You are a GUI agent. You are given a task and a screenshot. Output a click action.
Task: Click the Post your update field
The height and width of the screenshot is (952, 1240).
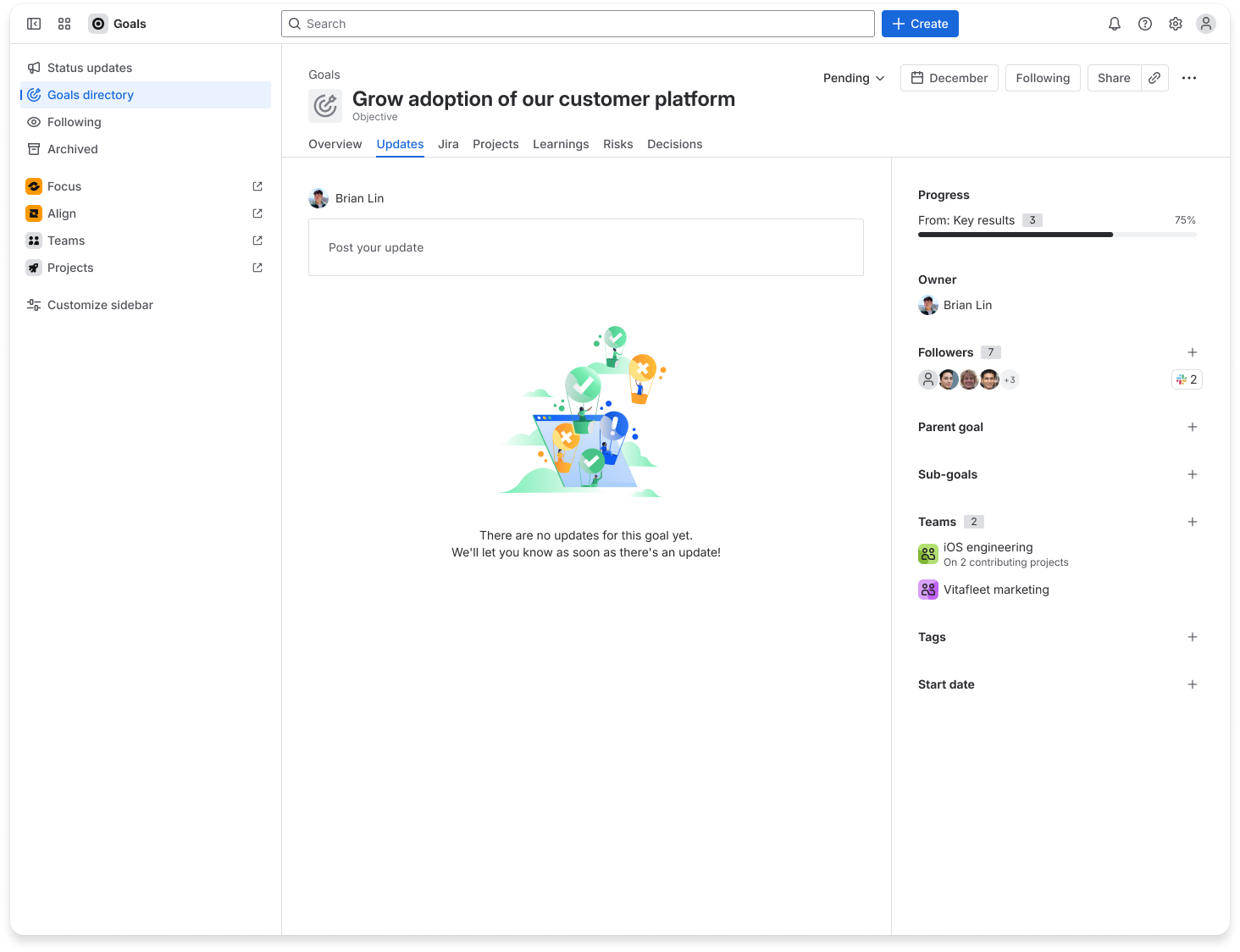(586, 247)
